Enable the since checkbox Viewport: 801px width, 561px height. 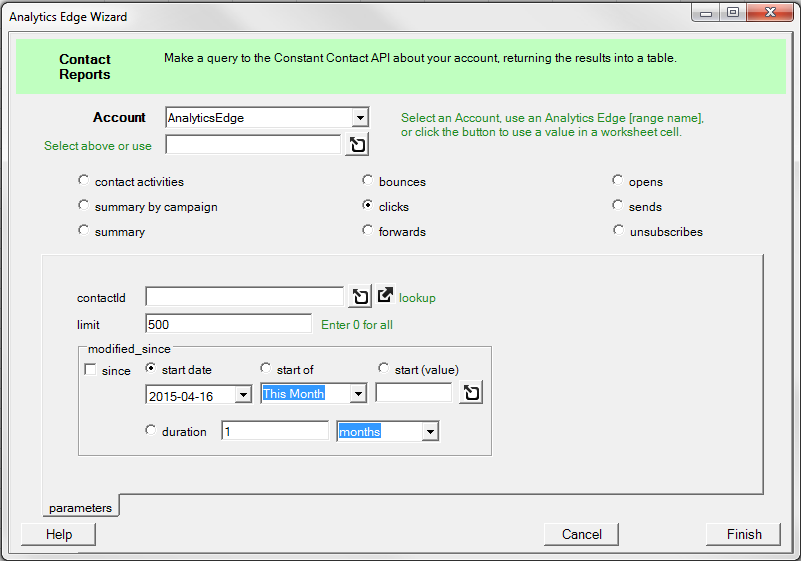(90, 369)
